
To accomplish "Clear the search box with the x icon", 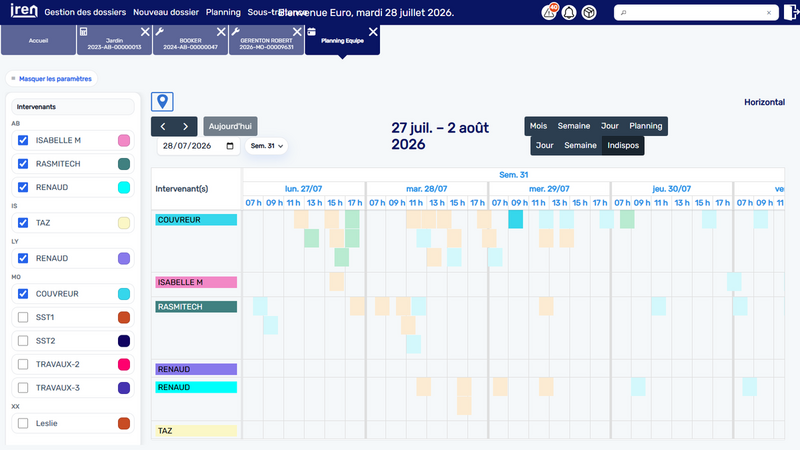I will click(769, 13).
